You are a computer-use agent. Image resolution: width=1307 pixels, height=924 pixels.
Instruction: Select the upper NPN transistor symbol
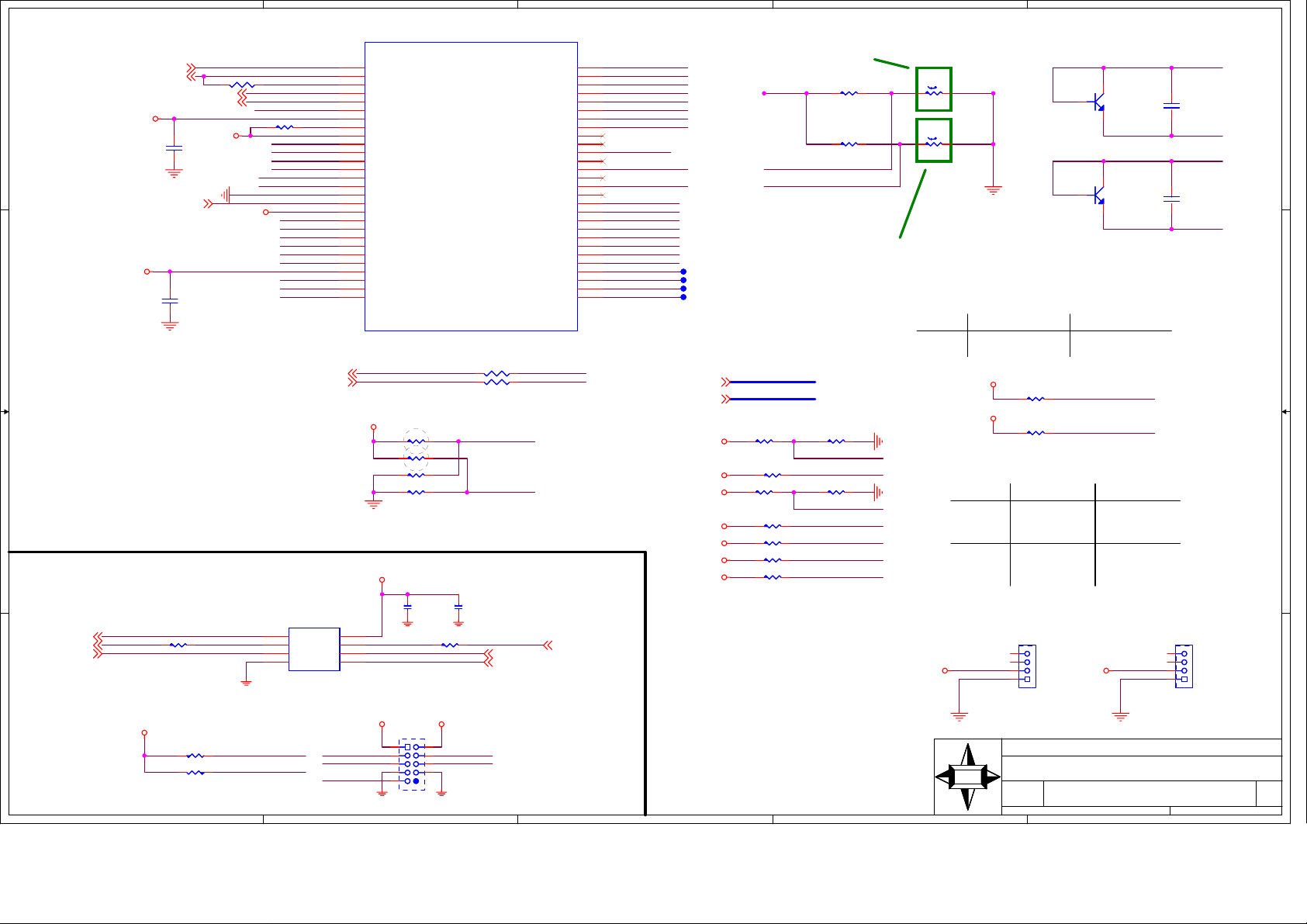[x=1098, y=102]
